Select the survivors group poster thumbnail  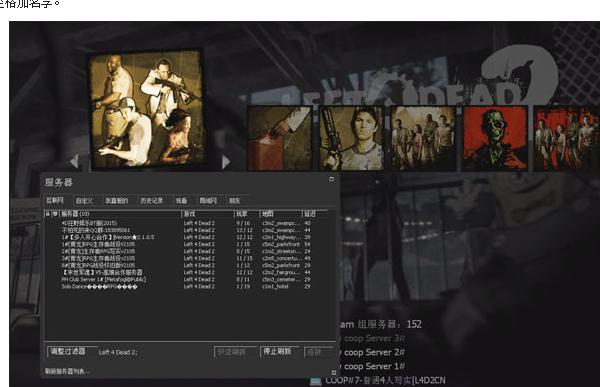click(x=147, y=109)
